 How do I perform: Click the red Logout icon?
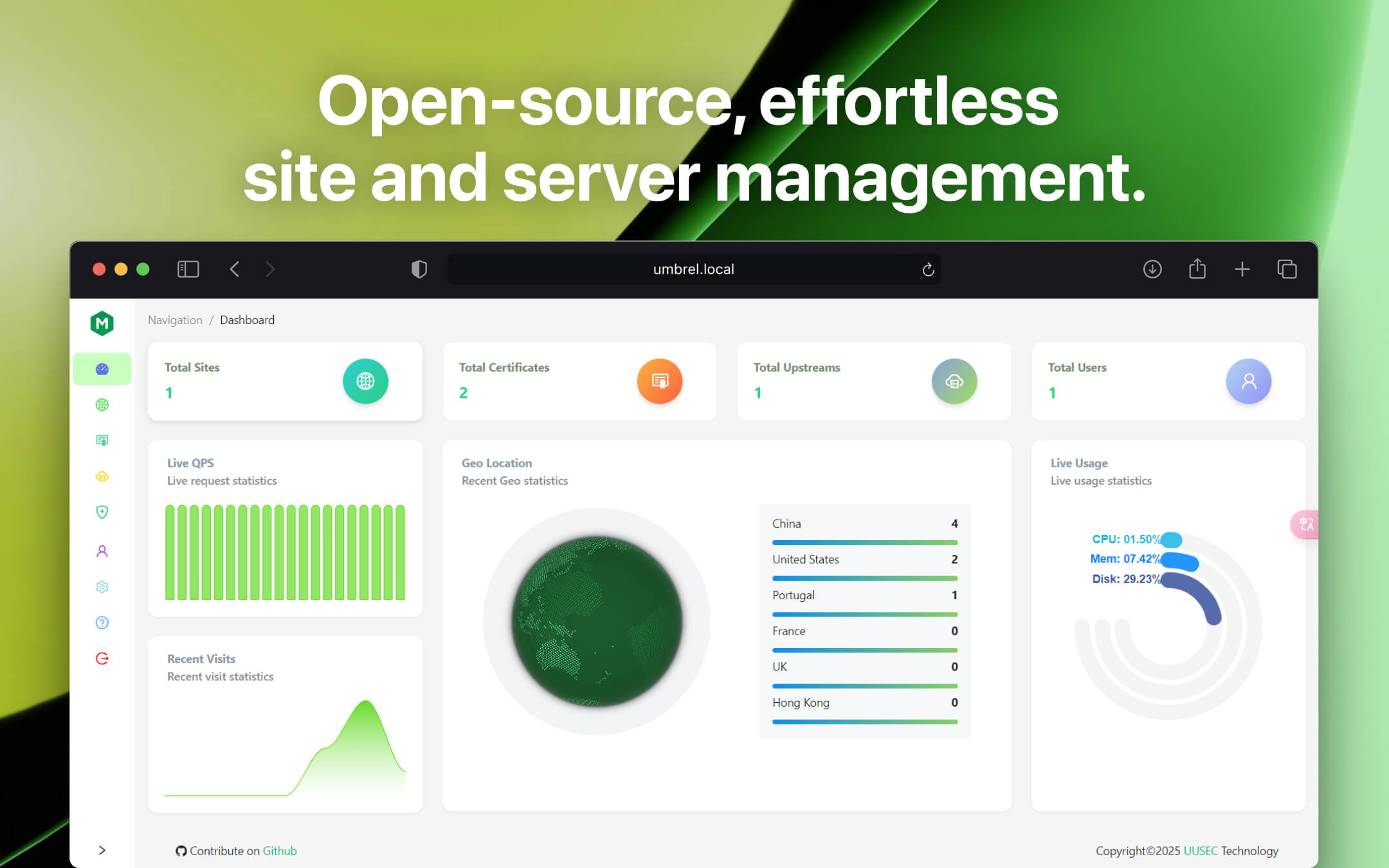point(102,658)
